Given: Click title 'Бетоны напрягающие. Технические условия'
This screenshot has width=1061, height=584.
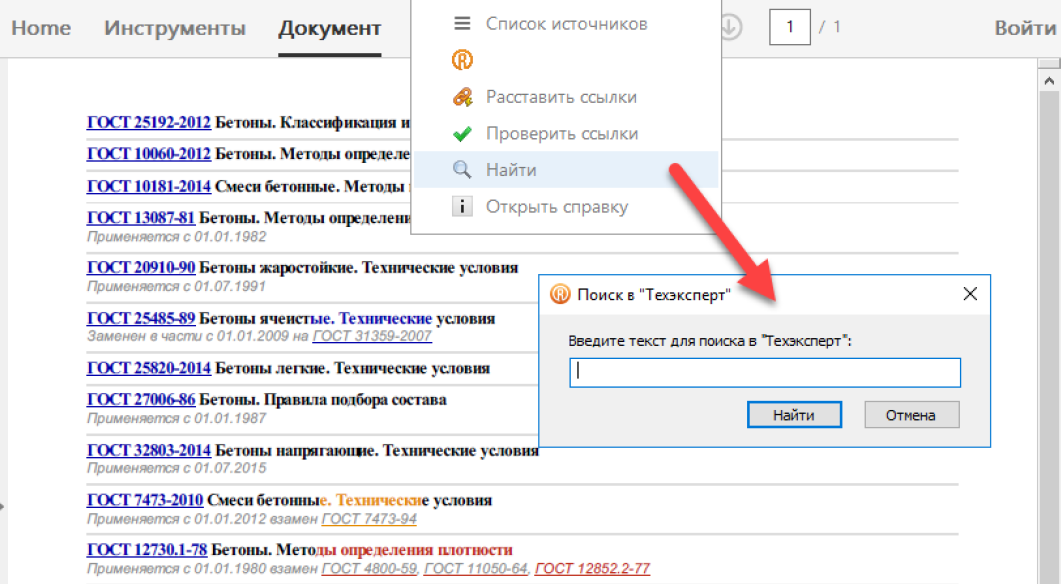Looking at the screenshot, I should [x=377, y=451].
